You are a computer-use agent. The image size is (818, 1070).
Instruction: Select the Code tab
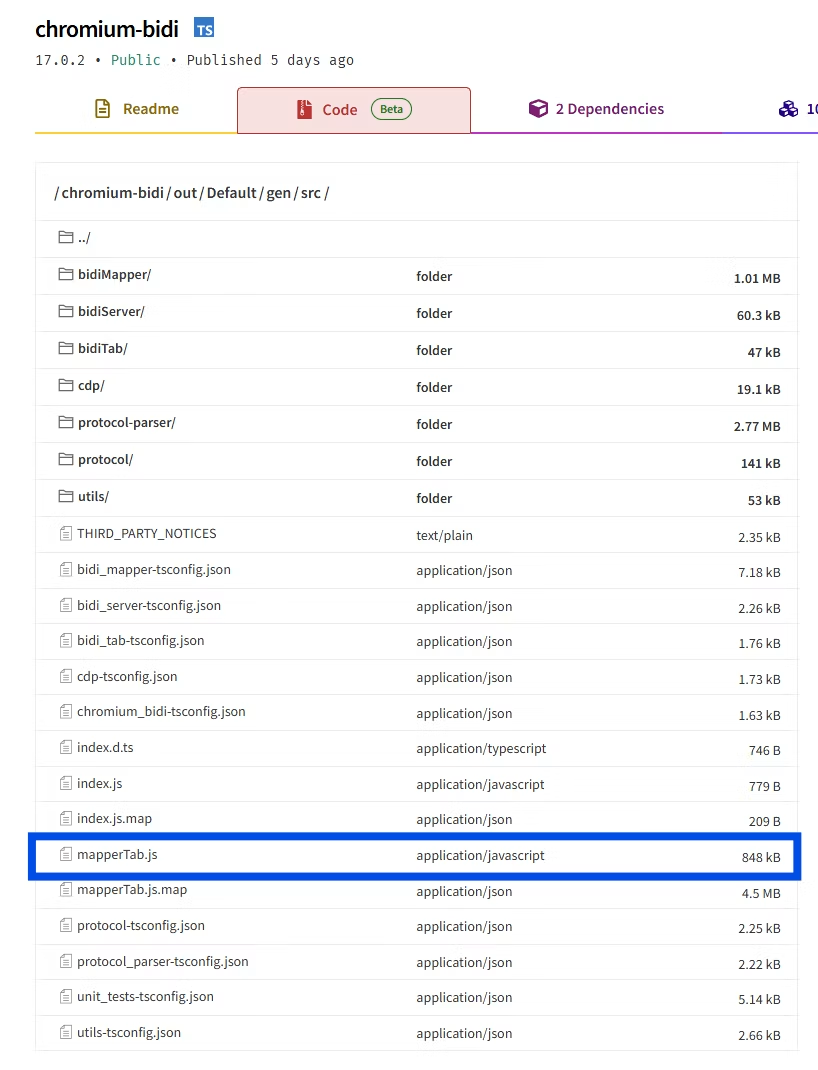tap(354, 110)
